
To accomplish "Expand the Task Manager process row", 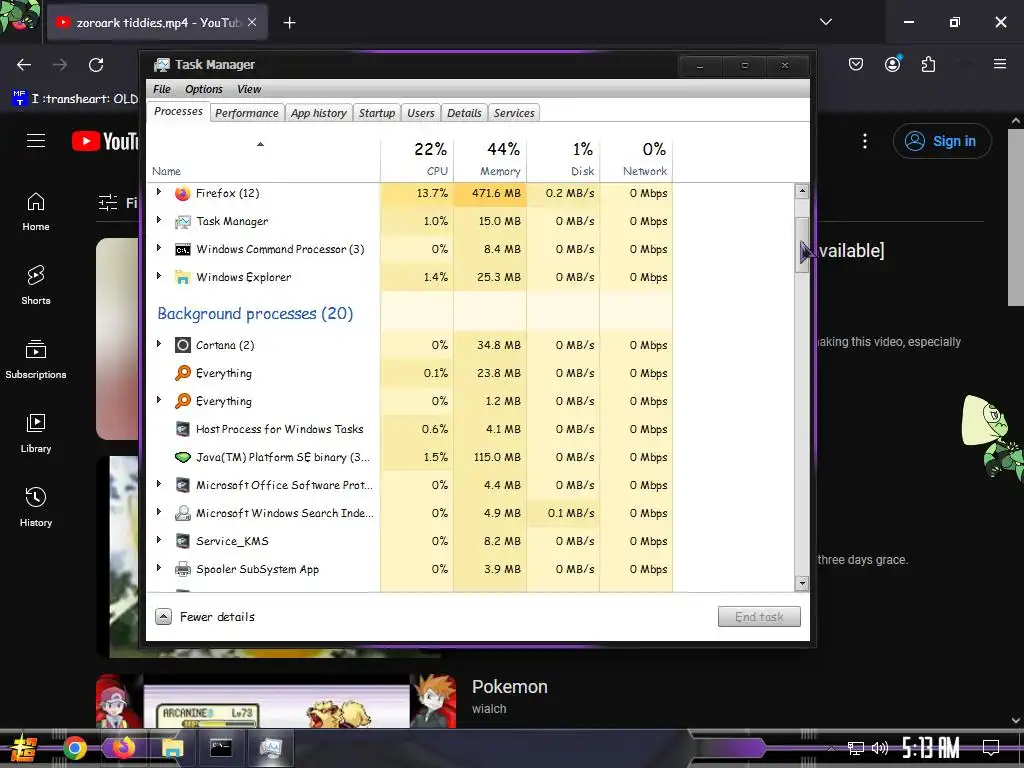I will click(x=159, y=220).
